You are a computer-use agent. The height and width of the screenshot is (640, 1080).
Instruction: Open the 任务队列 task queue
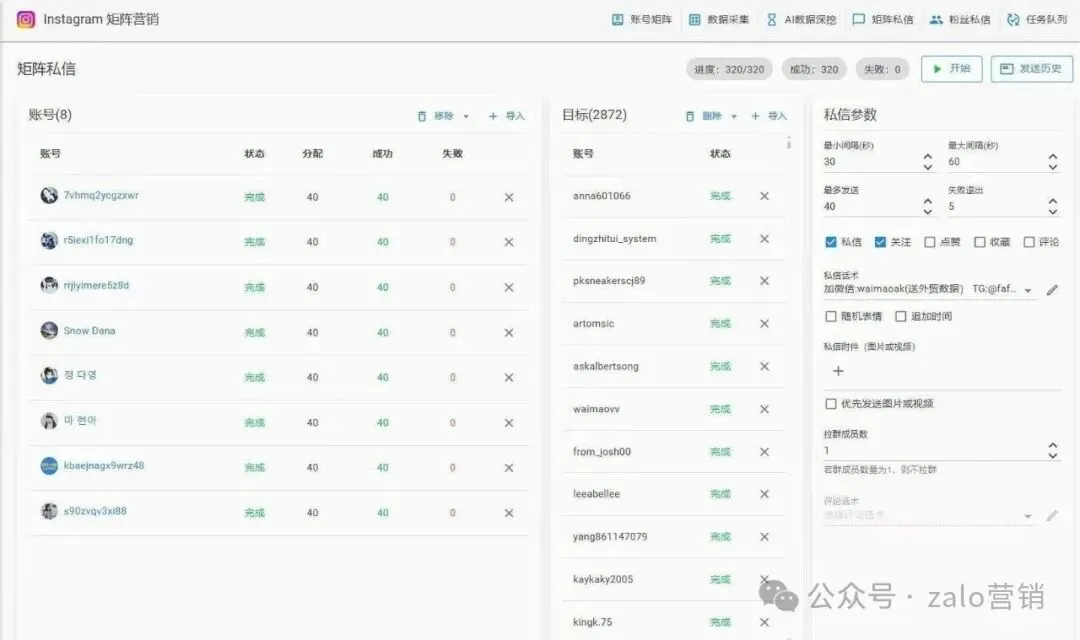pos(1040,18)
